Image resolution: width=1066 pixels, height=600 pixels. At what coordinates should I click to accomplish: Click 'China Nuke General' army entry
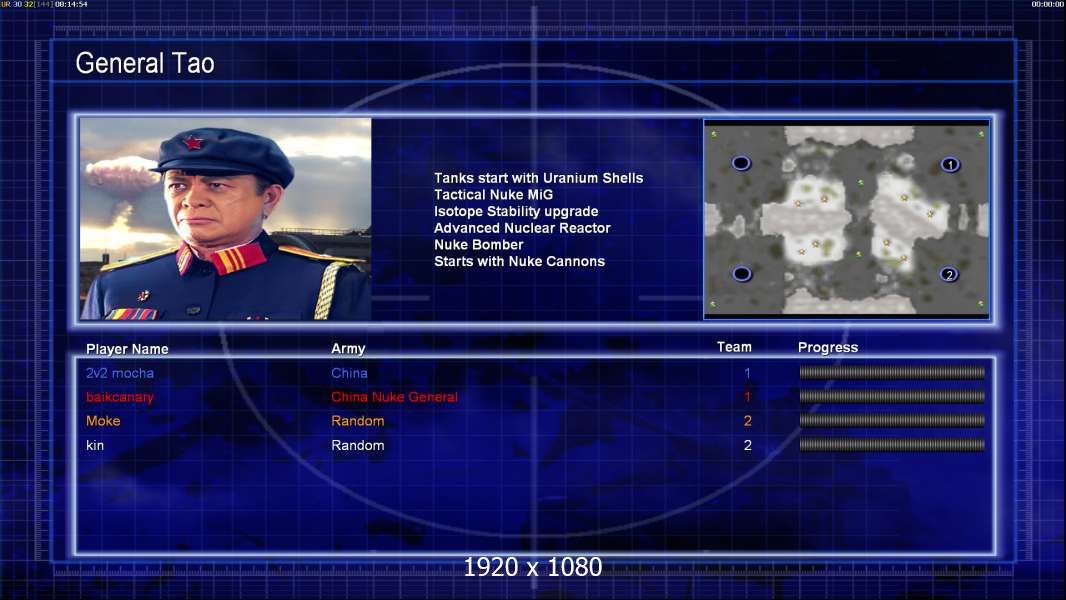coord(394,397)
